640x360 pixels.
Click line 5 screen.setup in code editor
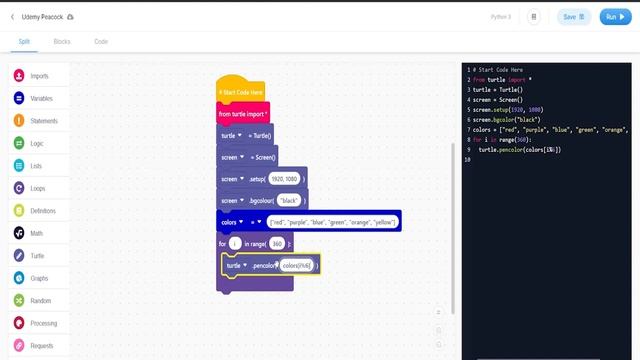[508, 110]
